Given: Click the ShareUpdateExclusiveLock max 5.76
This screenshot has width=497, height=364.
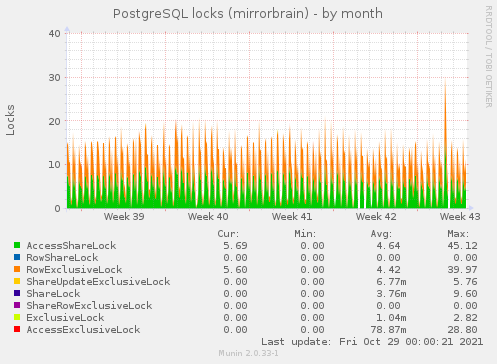Looking at the screenshot, I should click(x=466, y=282).
